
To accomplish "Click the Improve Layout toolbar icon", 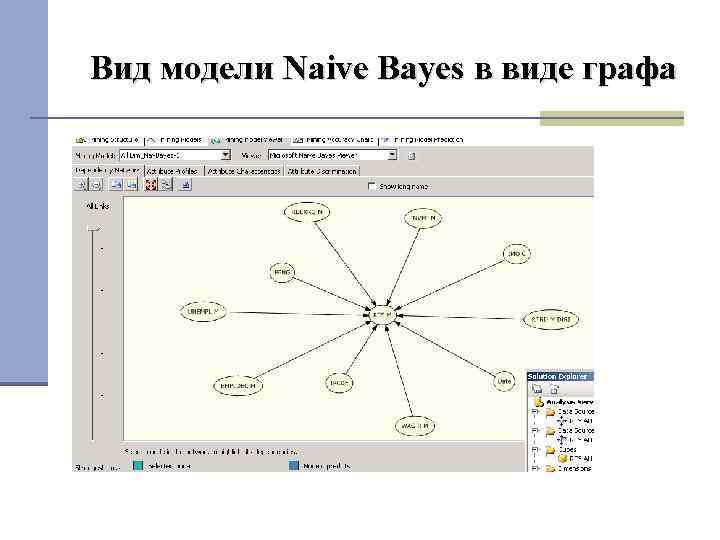I will click(x=166, y=185).
